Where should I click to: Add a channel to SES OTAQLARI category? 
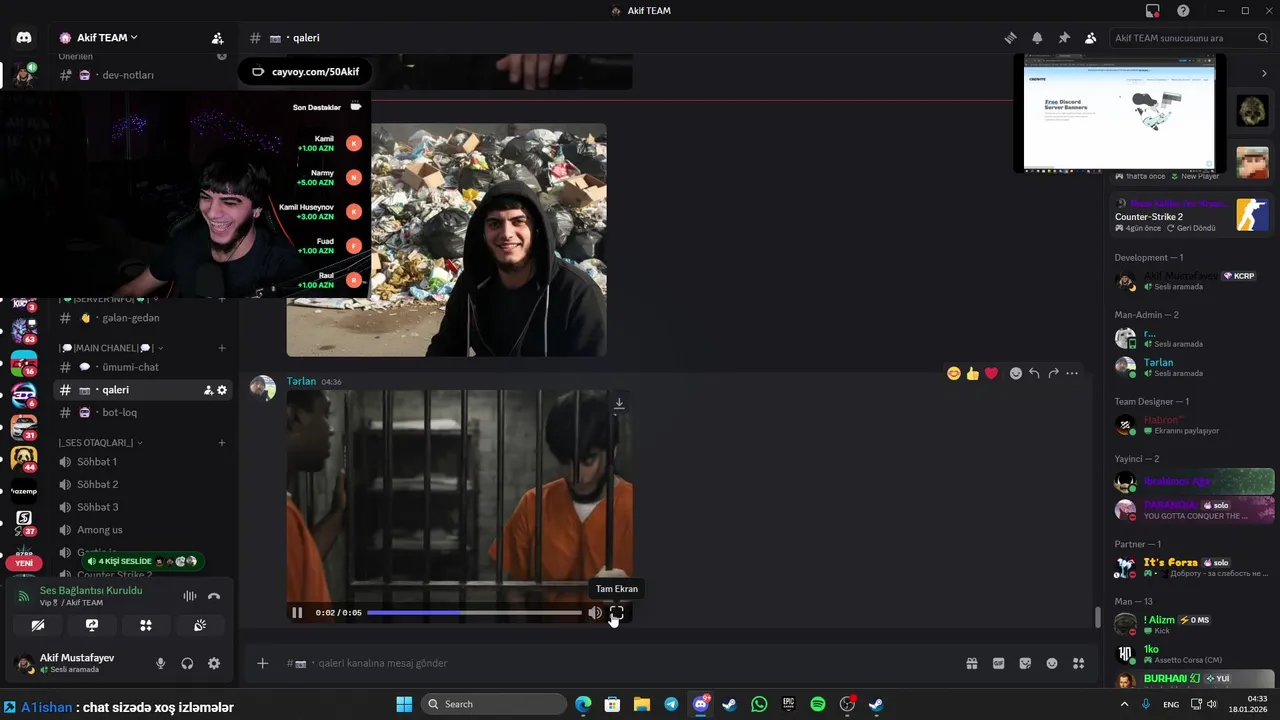pyautogui.click(x=222, y=443)
